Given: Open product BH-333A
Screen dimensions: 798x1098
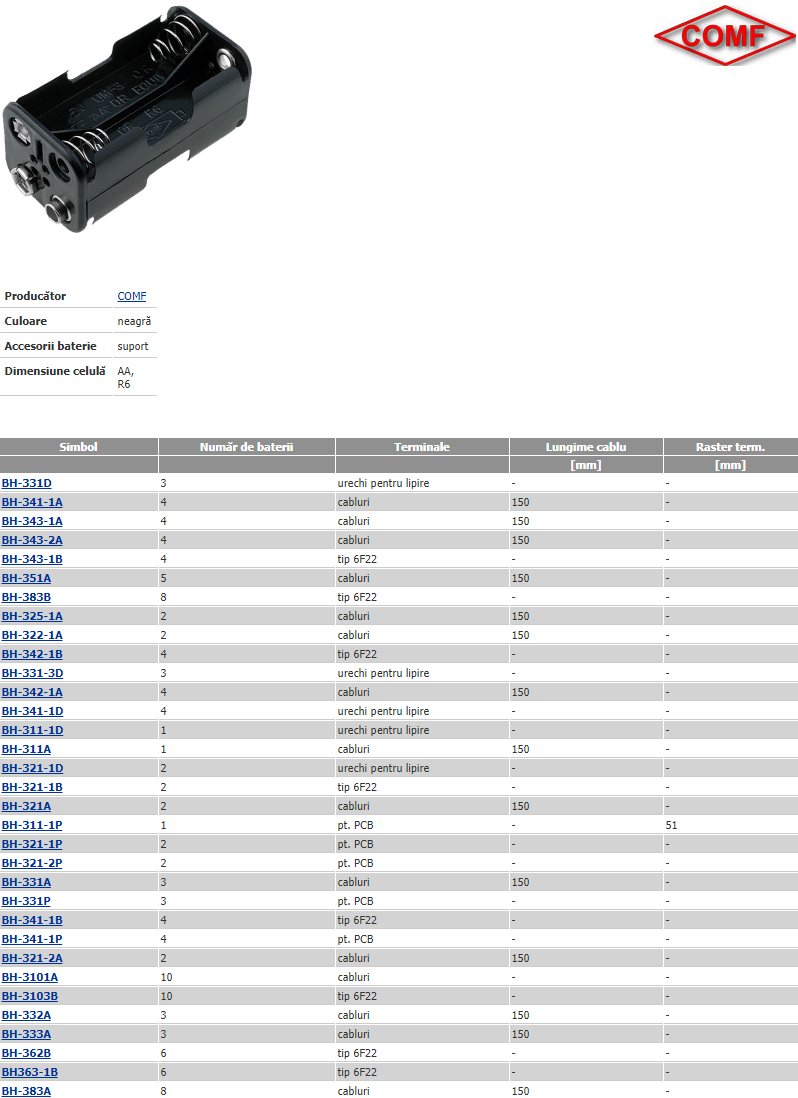Looking at the screenshot, I should pyautogui.click(x=27, y=1034).
